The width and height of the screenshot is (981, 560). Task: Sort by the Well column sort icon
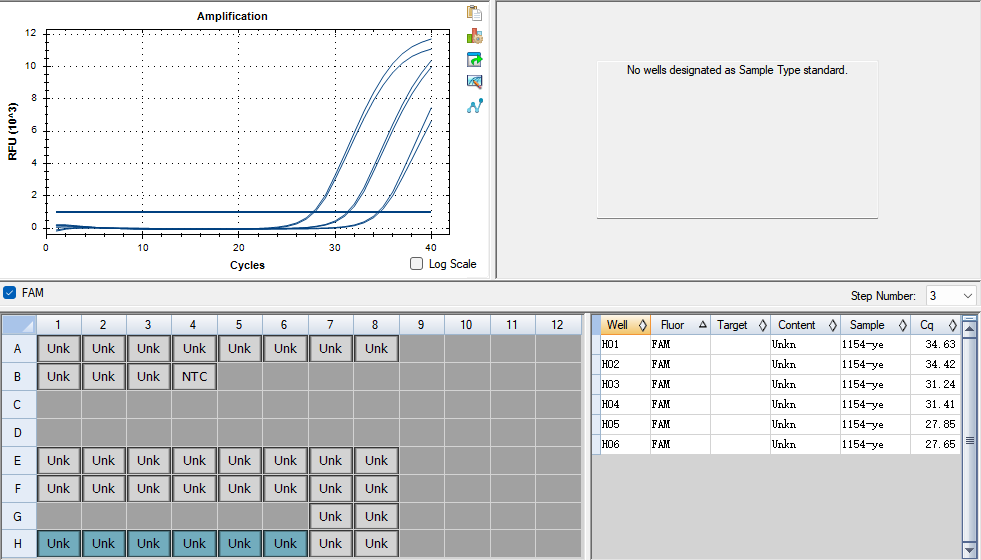coord(643,325)
